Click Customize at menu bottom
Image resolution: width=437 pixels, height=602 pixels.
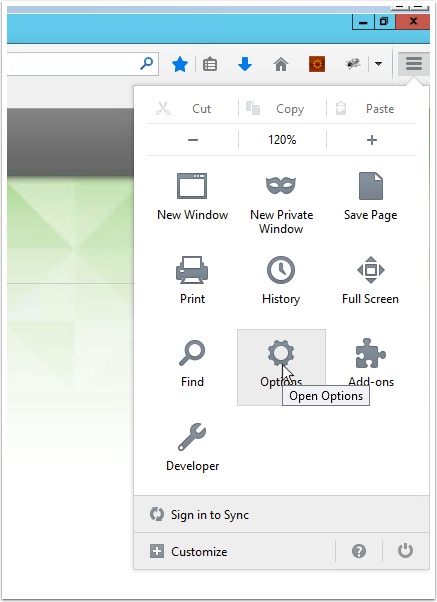tap(189, 552)
